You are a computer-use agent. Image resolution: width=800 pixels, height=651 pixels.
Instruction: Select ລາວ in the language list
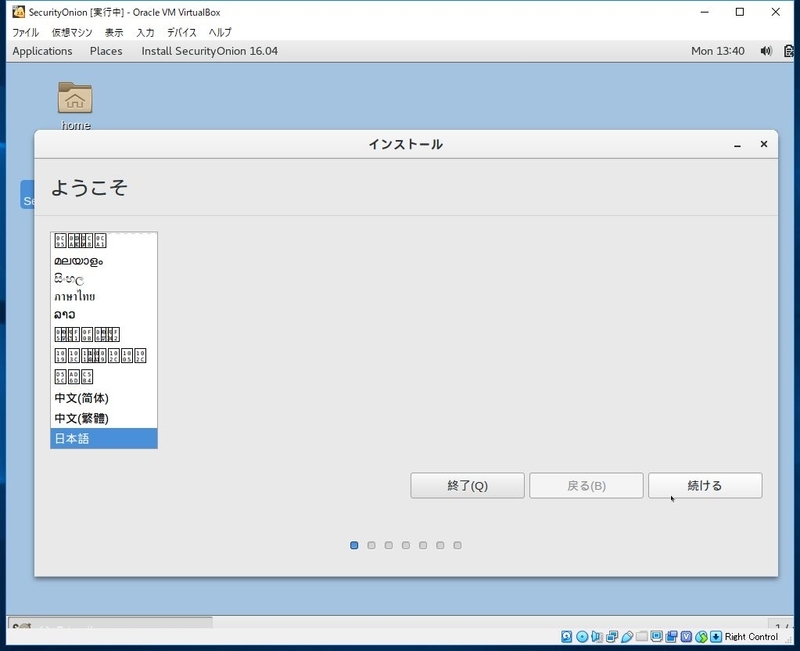click(x=104, y=314)
